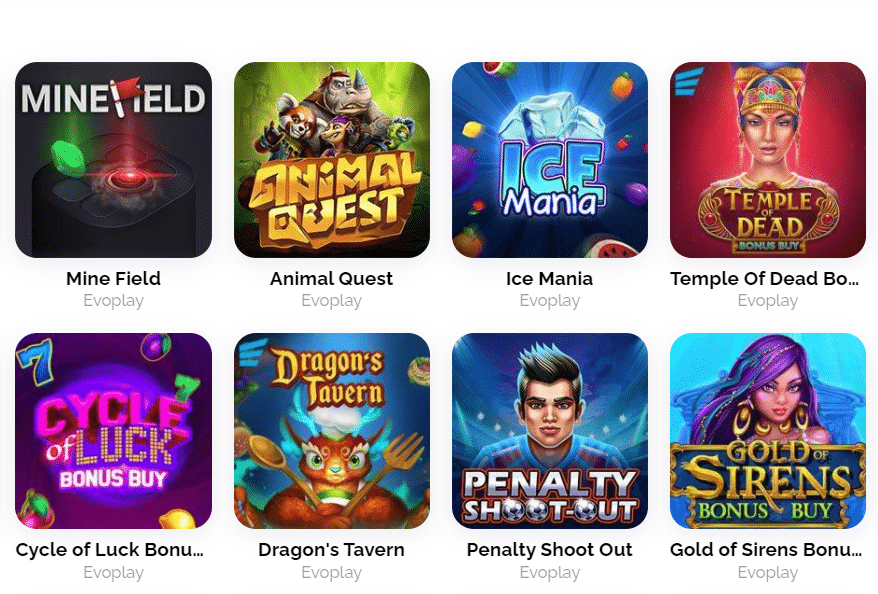
Task: Launch the Penalty Shoot-Out game tile
Action: tap(550, 431)
